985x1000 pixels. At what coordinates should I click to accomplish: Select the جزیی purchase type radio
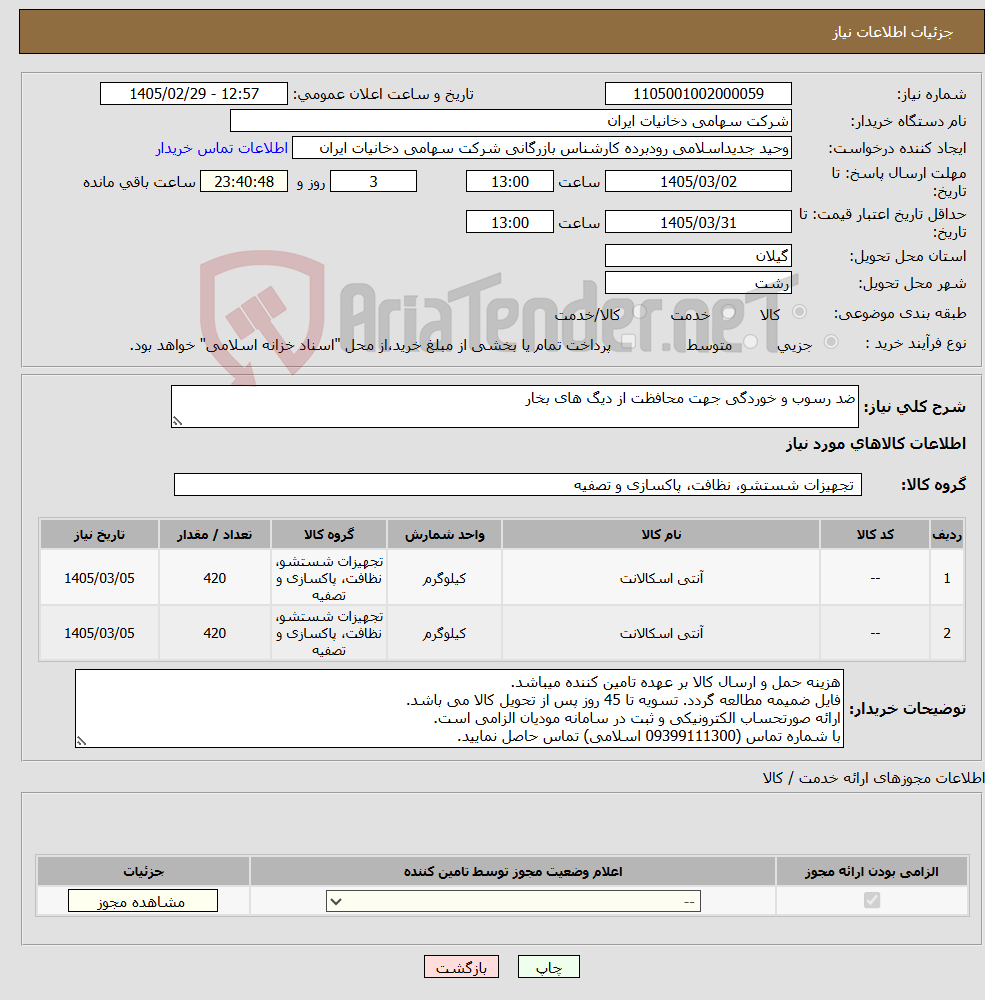[831, 342]
